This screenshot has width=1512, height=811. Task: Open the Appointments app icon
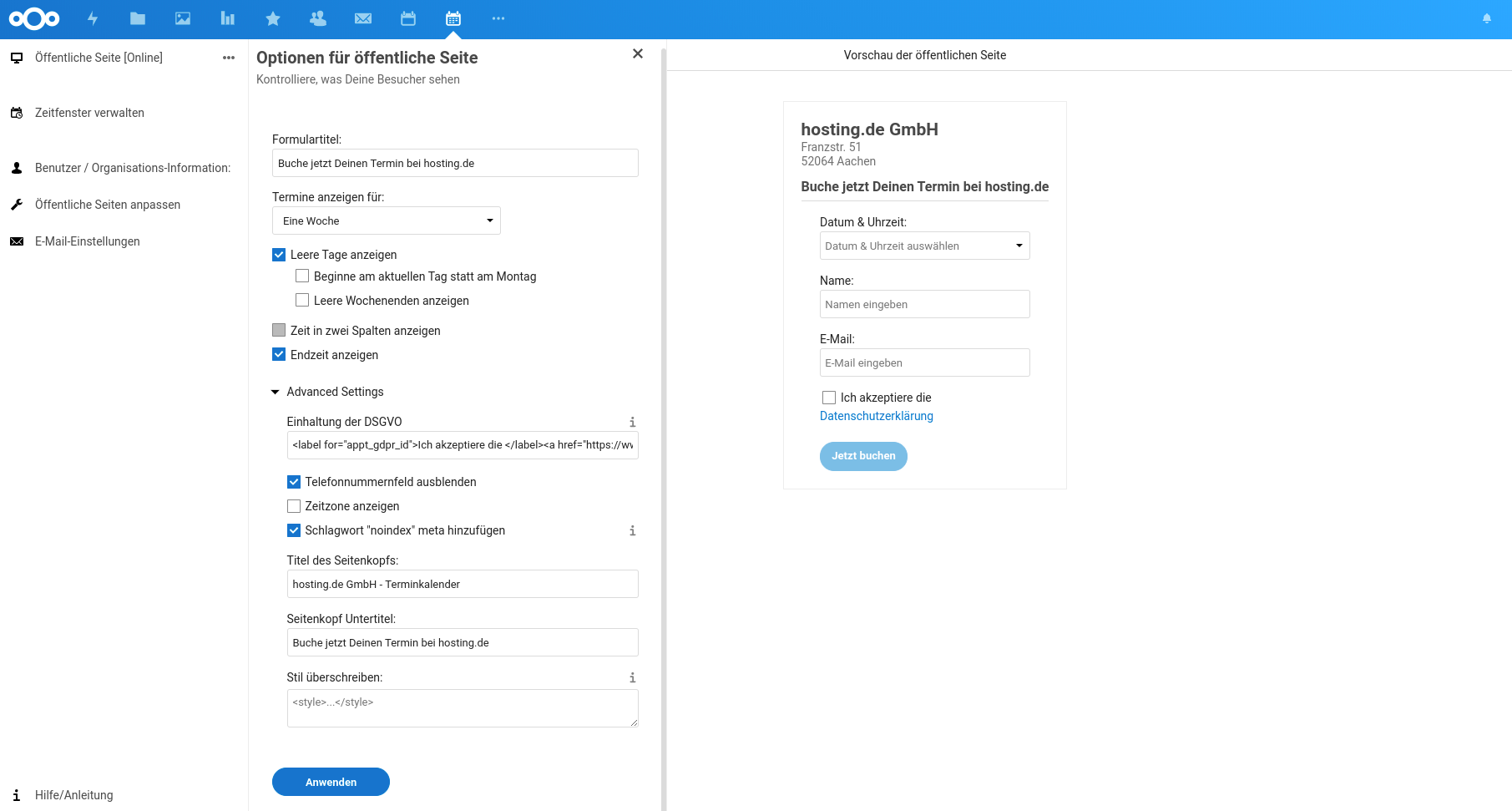pos(453,18)
